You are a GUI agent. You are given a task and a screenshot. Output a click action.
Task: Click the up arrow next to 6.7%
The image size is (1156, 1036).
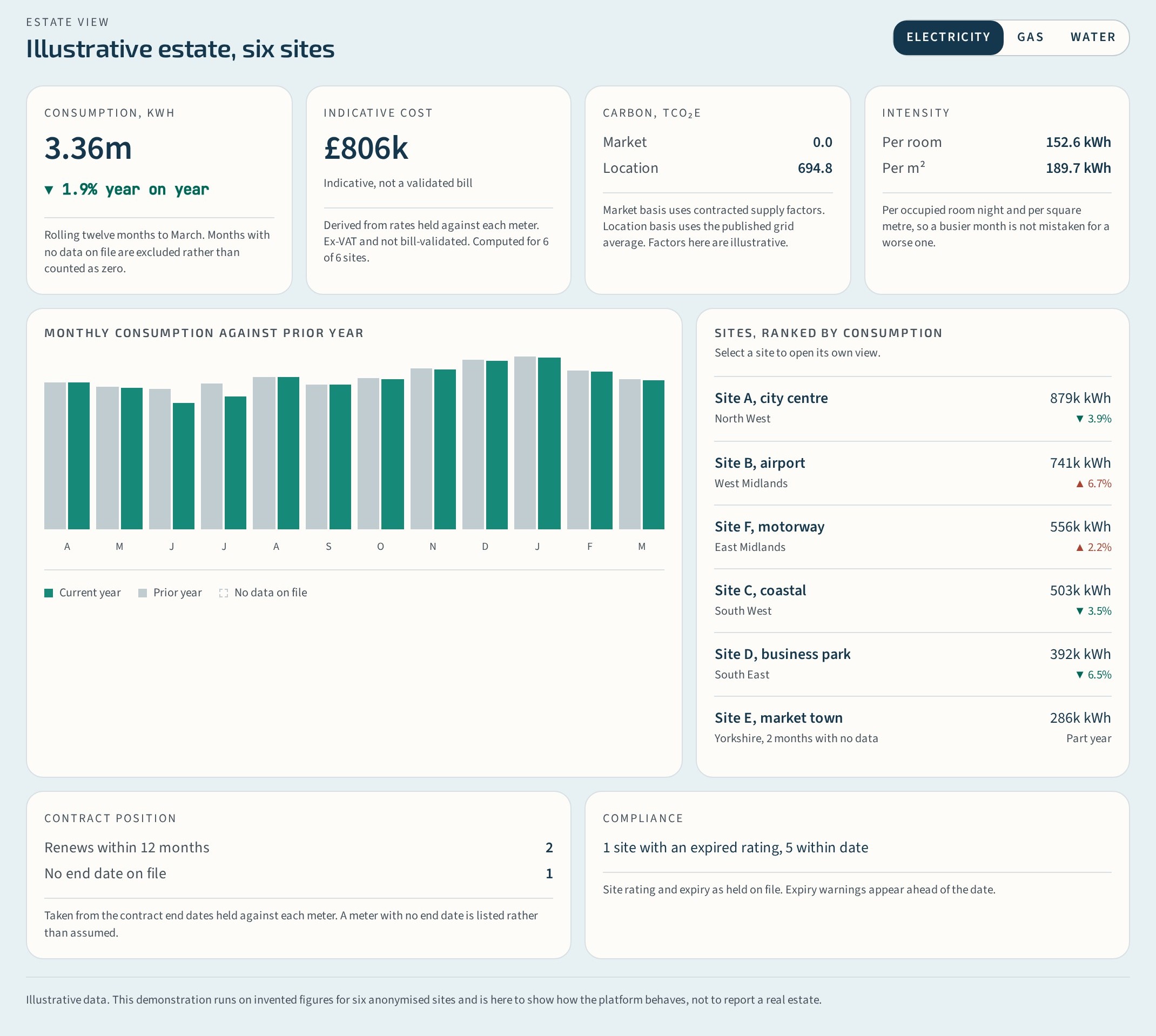click(1080, 484)
